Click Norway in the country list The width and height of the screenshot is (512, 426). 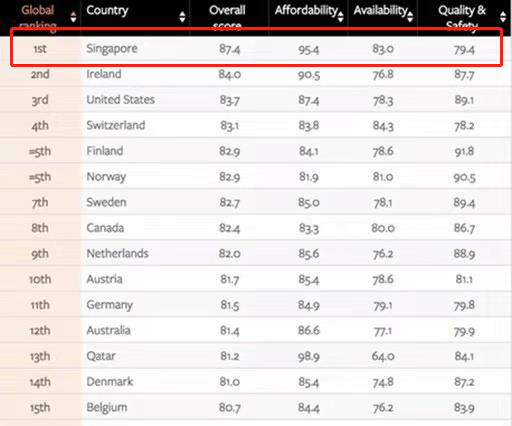click(x=106, y=177)
